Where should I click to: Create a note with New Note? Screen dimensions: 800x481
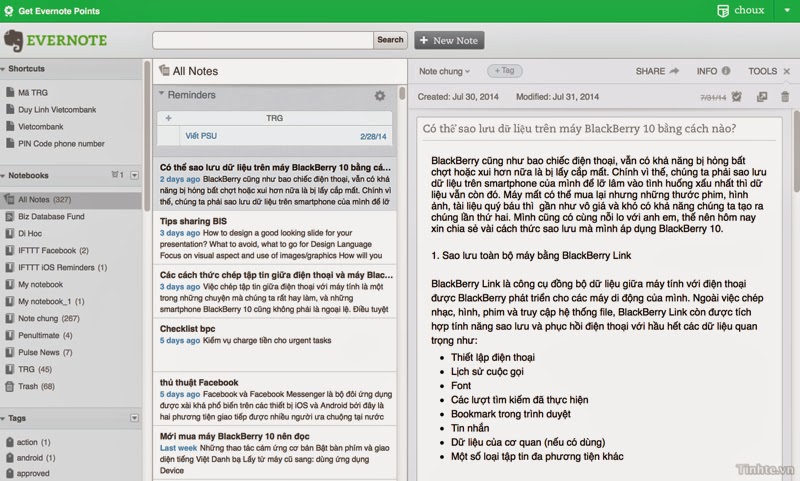[449, 40]
